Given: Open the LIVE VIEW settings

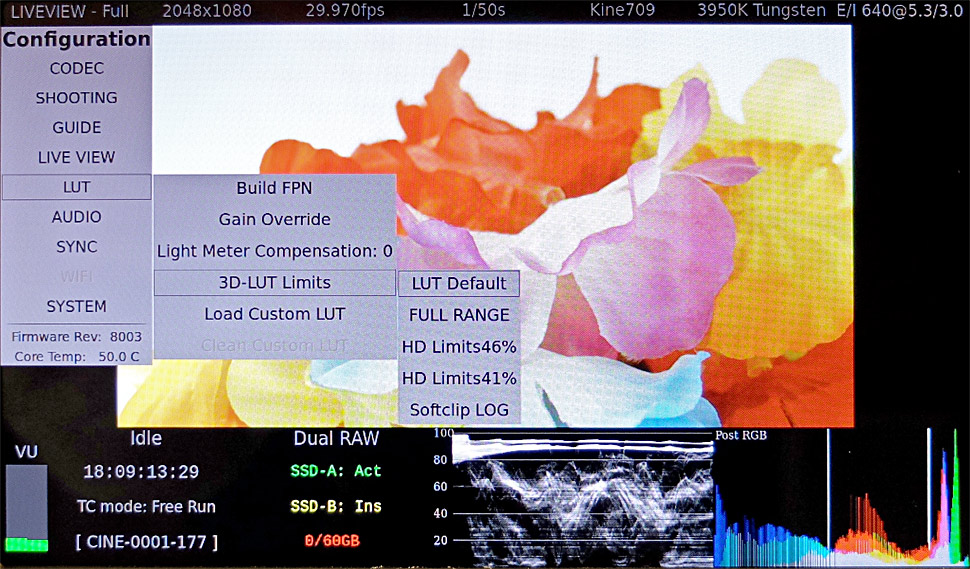Looking at the screenshot, I should click(x=76, y=157).
